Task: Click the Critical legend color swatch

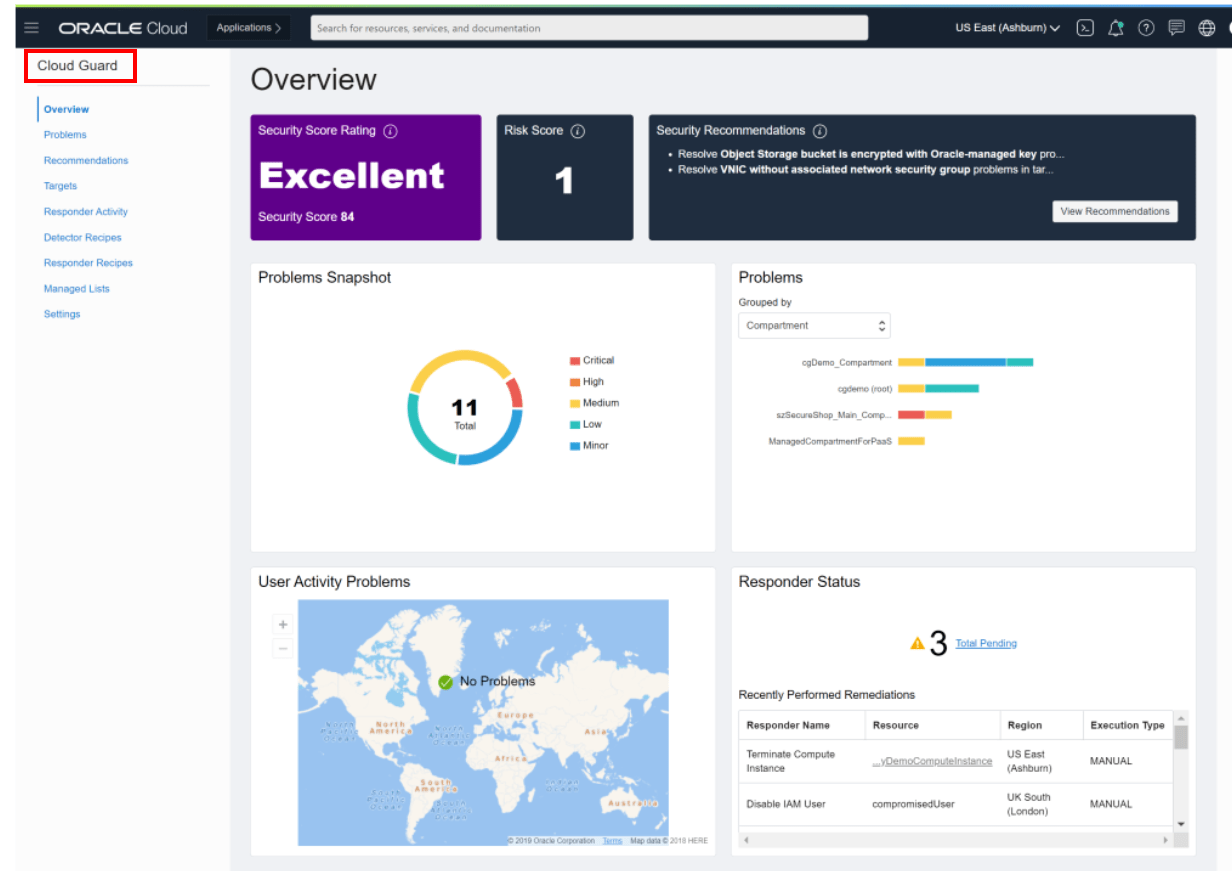Action: click(x=575, y=361)
